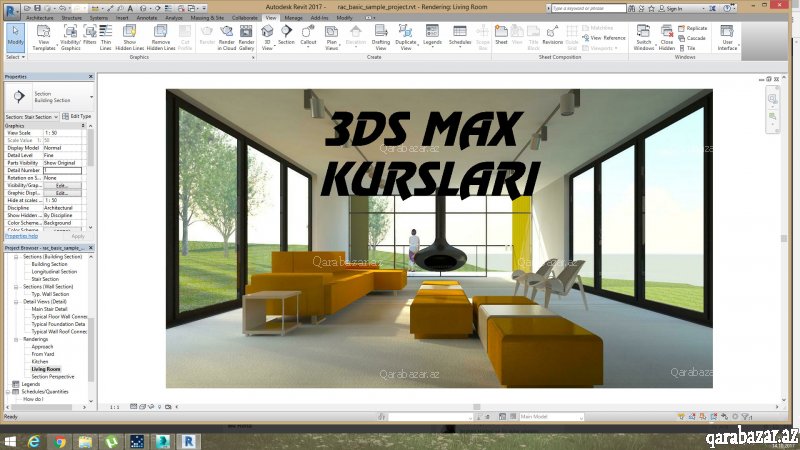Screen dimensions: 800x450
Task: Open the Manage ribbon tab
Action: (293, 18)
